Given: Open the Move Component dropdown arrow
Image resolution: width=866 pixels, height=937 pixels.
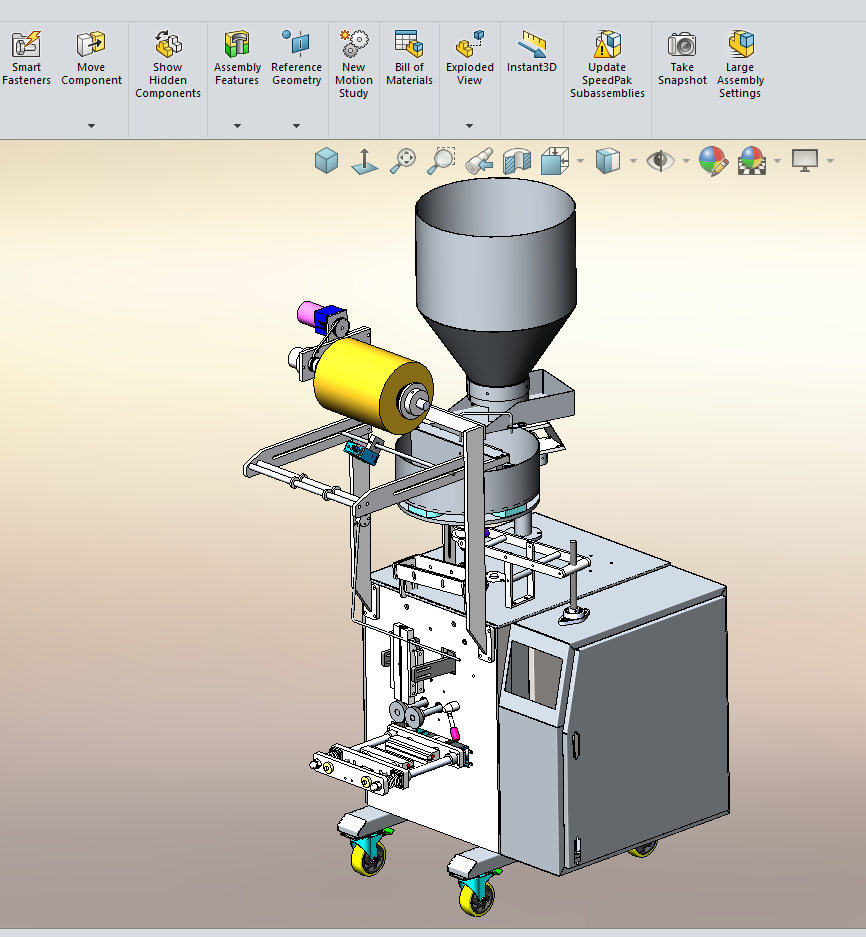Looking at the screenshot, I should 91,126.
